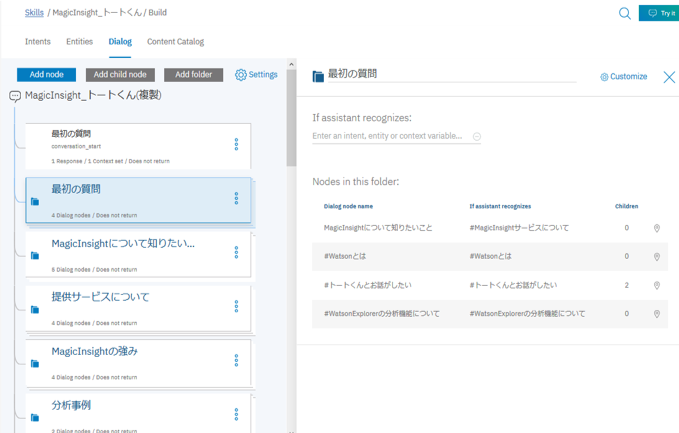Open options menu of selected 最初の質問 folder
Viewport: 679px width, 433px height.
pyautogui.click(x=236, y=198)
